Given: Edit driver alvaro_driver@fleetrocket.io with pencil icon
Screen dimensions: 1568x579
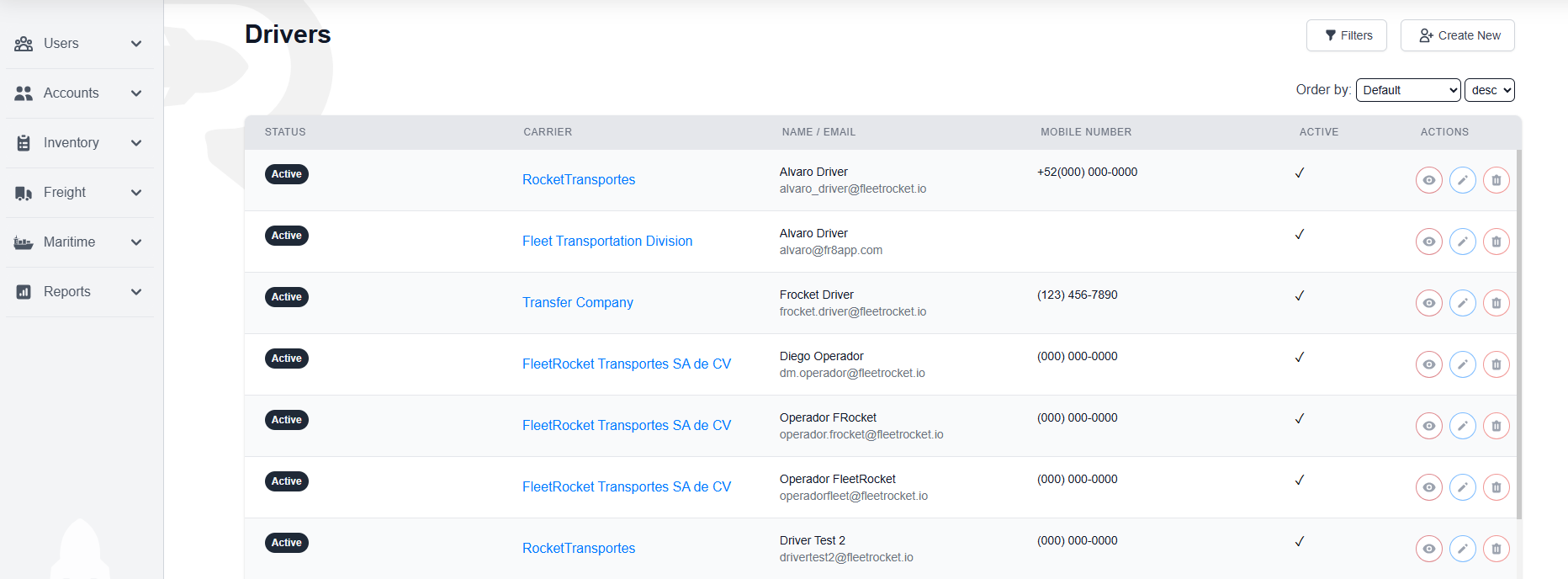Looking at the screenshot, I should [1462, 180].
